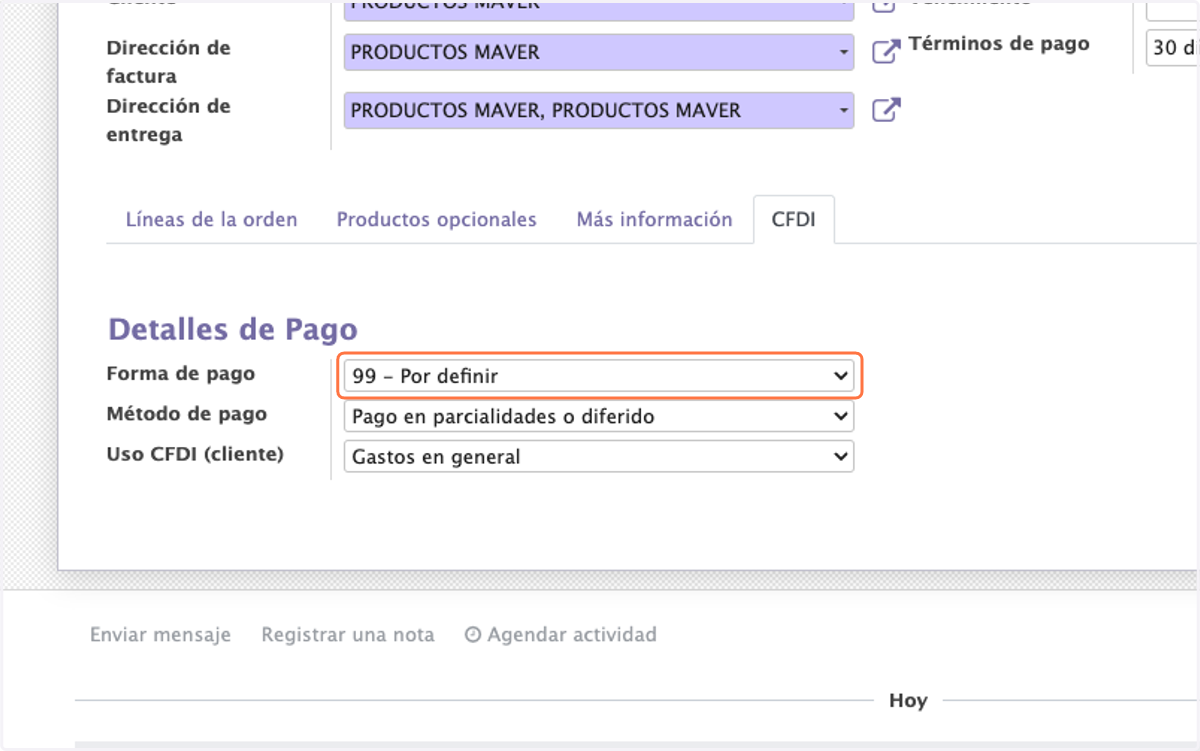Open the Método de pago dropdown

(599, 416)
